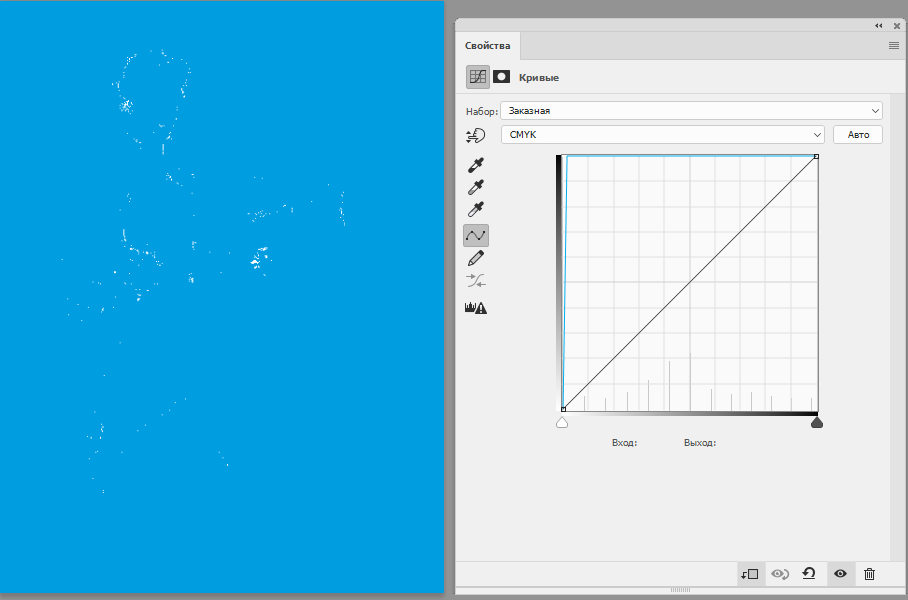The image size is (908, 600).
Task: Click the Вход input label
Action: tap(624, 443)
